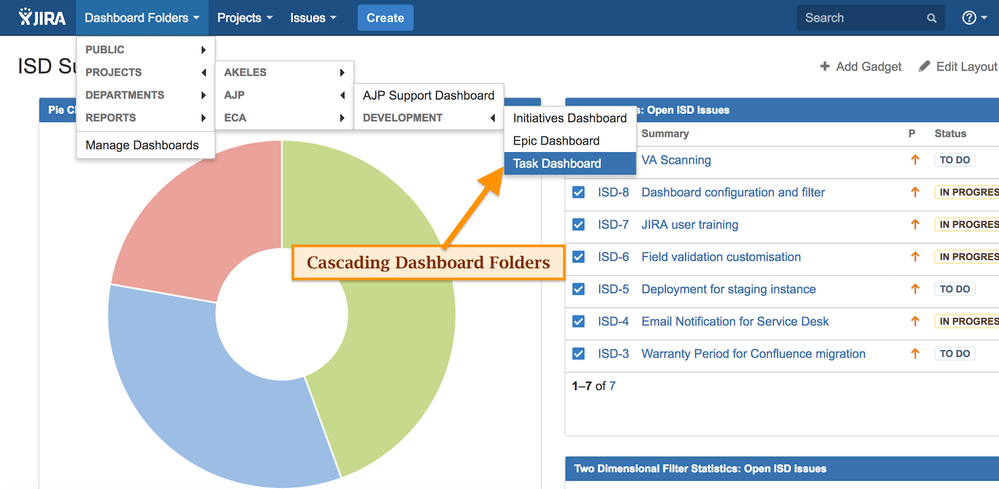Click priority arrow in ISD-5 row
The height and width of the screenshot is (489, 999).
click(915, 289)
